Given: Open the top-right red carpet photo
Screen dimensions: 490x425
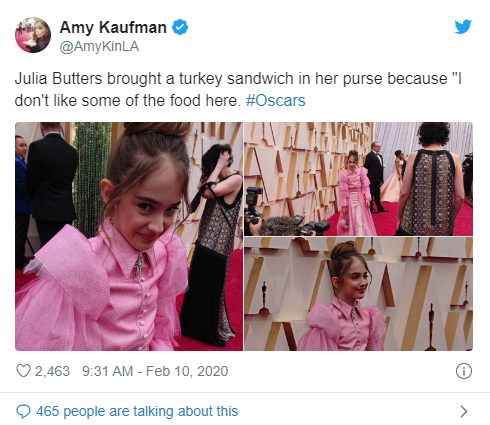Looking at the screenshot, I should (x=358, y=179).
